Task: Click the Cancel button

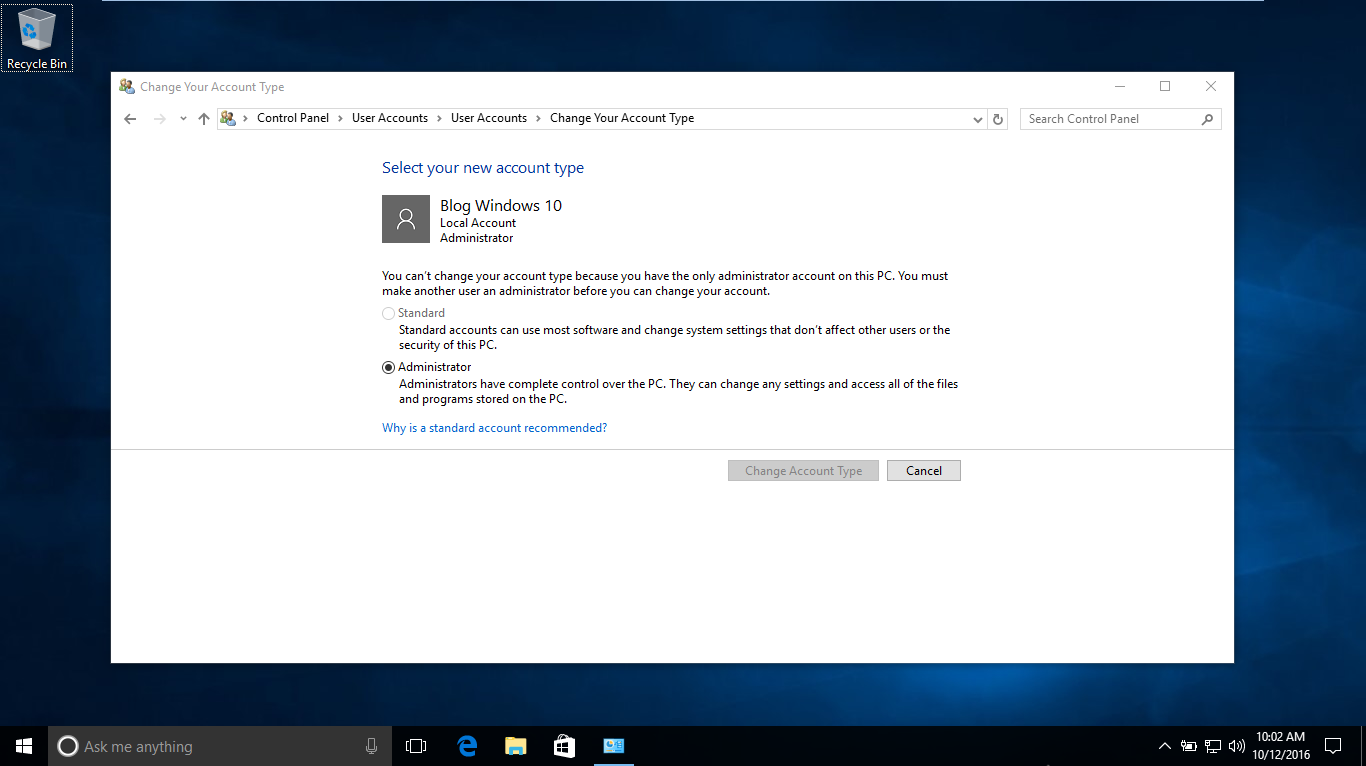Action: 924,471
